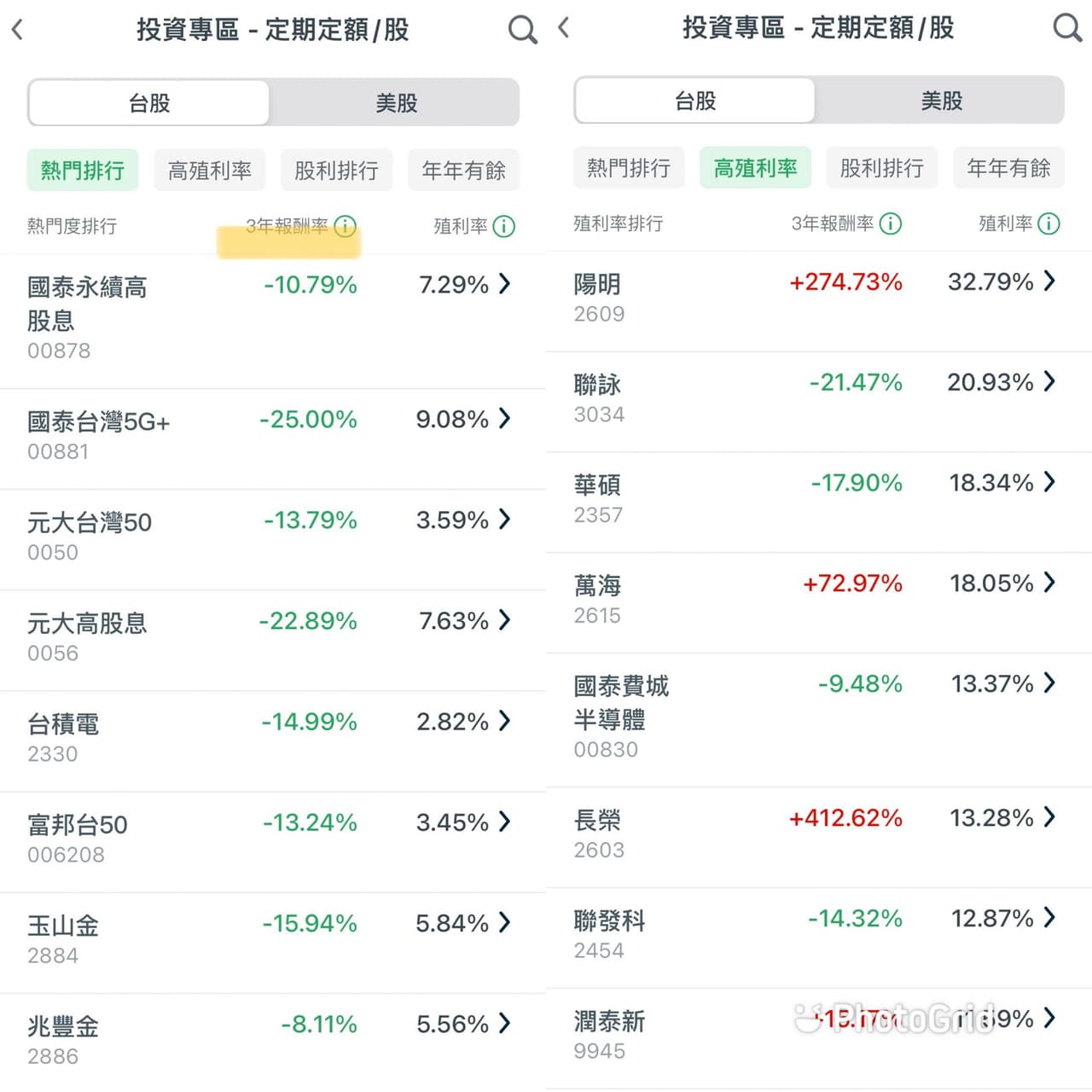
Task: Open the 台積電 row chevron
Action: 505,721
